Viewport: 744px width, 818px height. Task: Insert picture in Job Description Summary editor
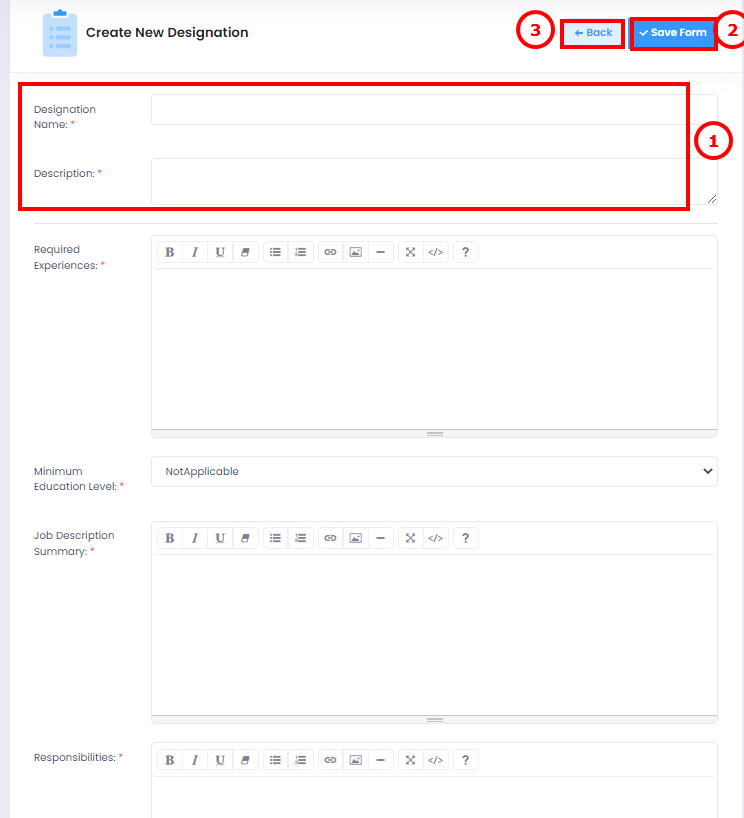point(355,538)
